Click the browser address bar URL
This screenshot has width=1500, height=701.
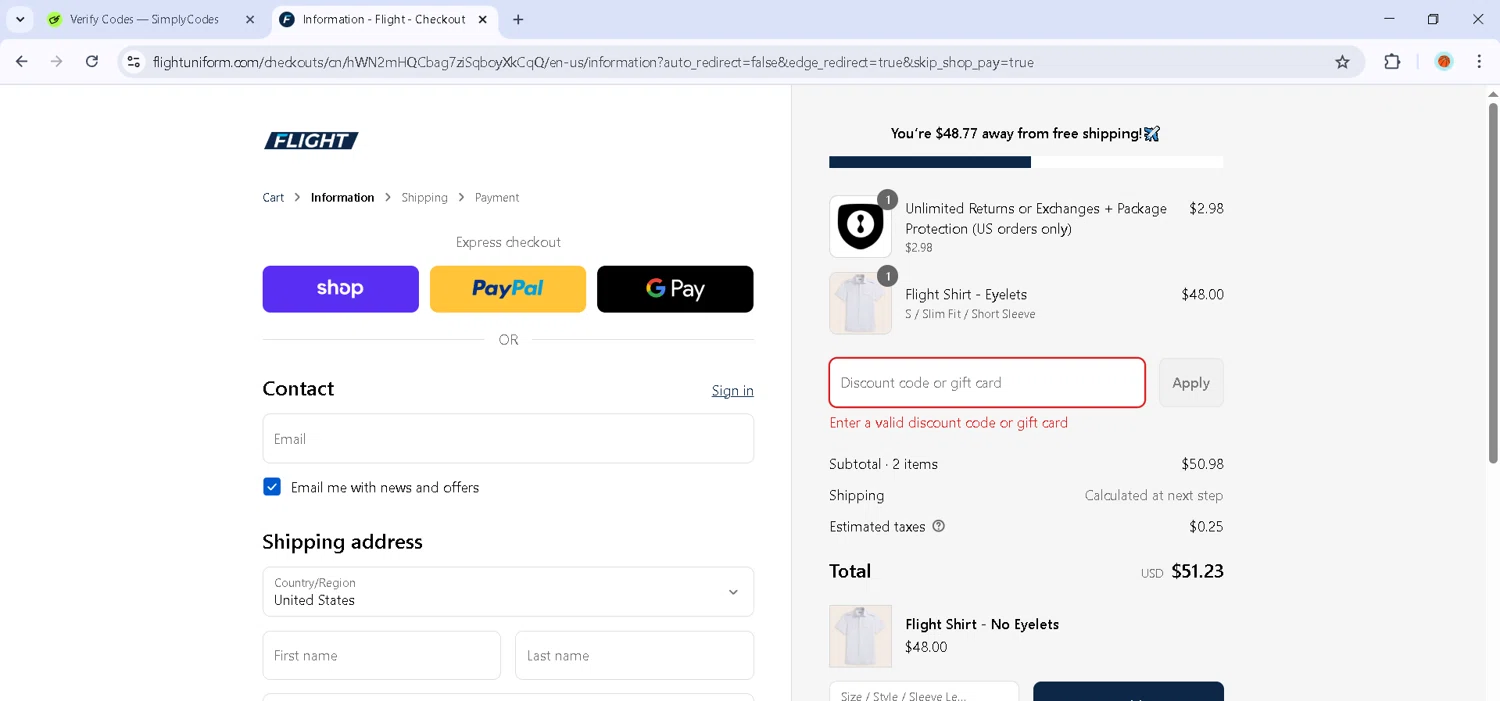593,62
